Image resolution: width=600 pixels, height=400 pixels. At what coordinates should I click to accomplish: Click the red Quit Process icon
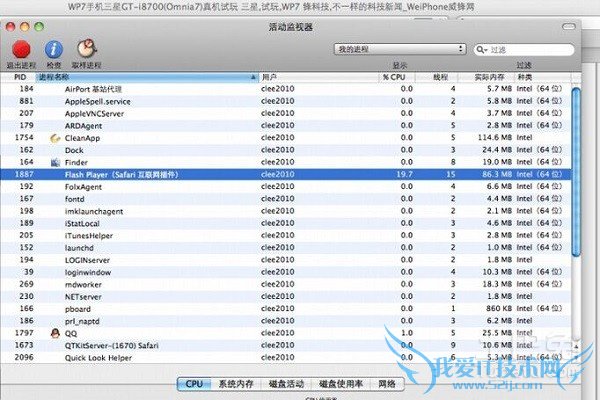coord(21,49)
